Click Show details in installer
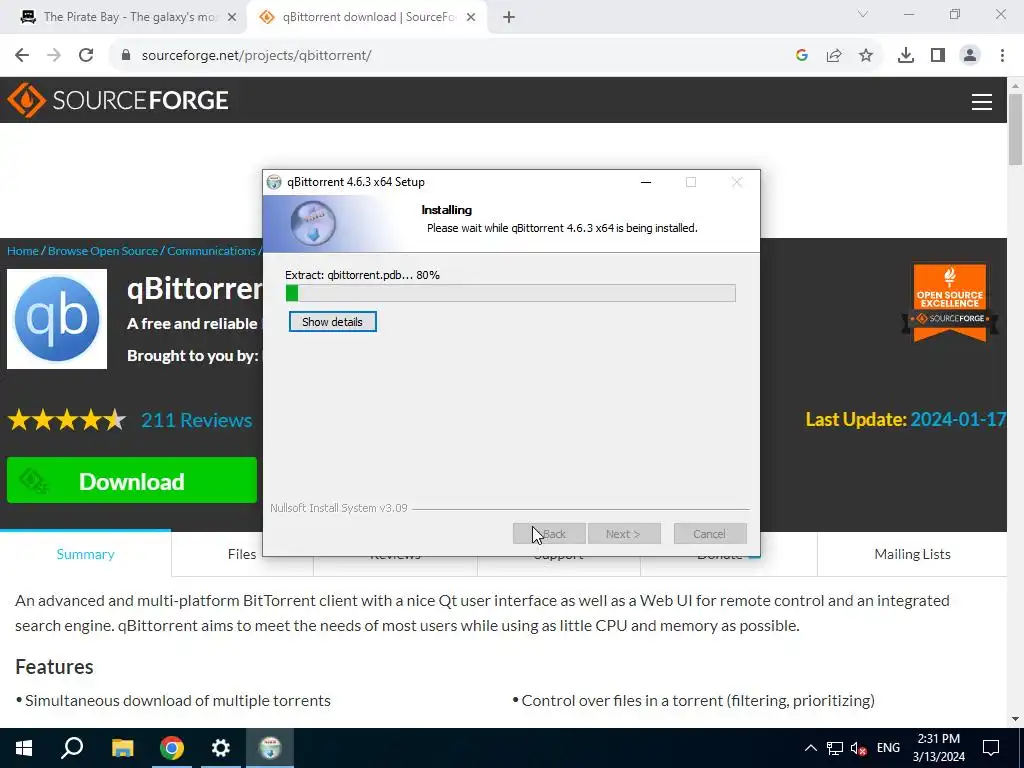Viewport: 1024px width, 768px height. click(332, 322)
